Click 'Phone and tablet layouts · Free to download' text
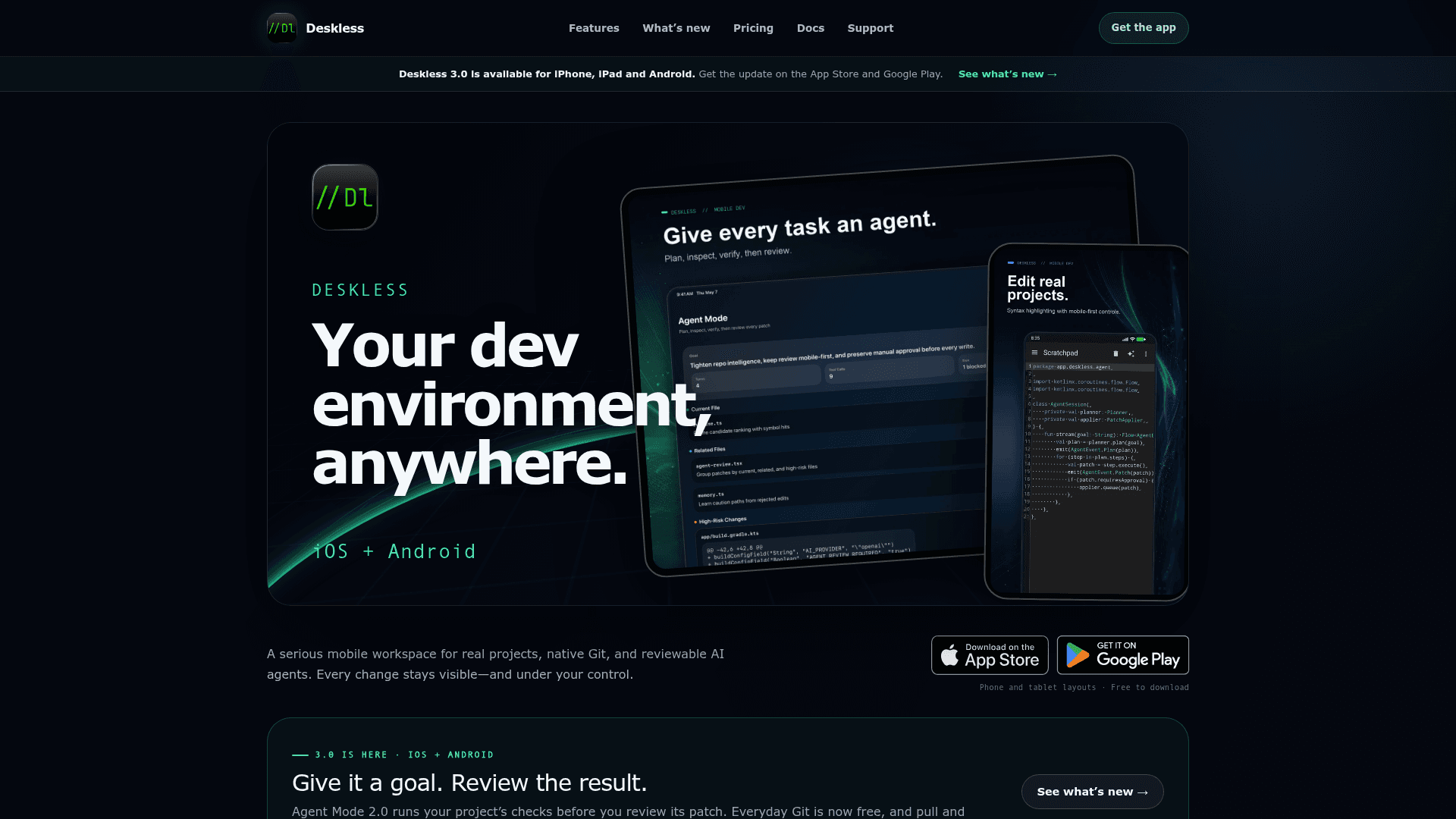1456x819 pixels. coord(1084,688)
